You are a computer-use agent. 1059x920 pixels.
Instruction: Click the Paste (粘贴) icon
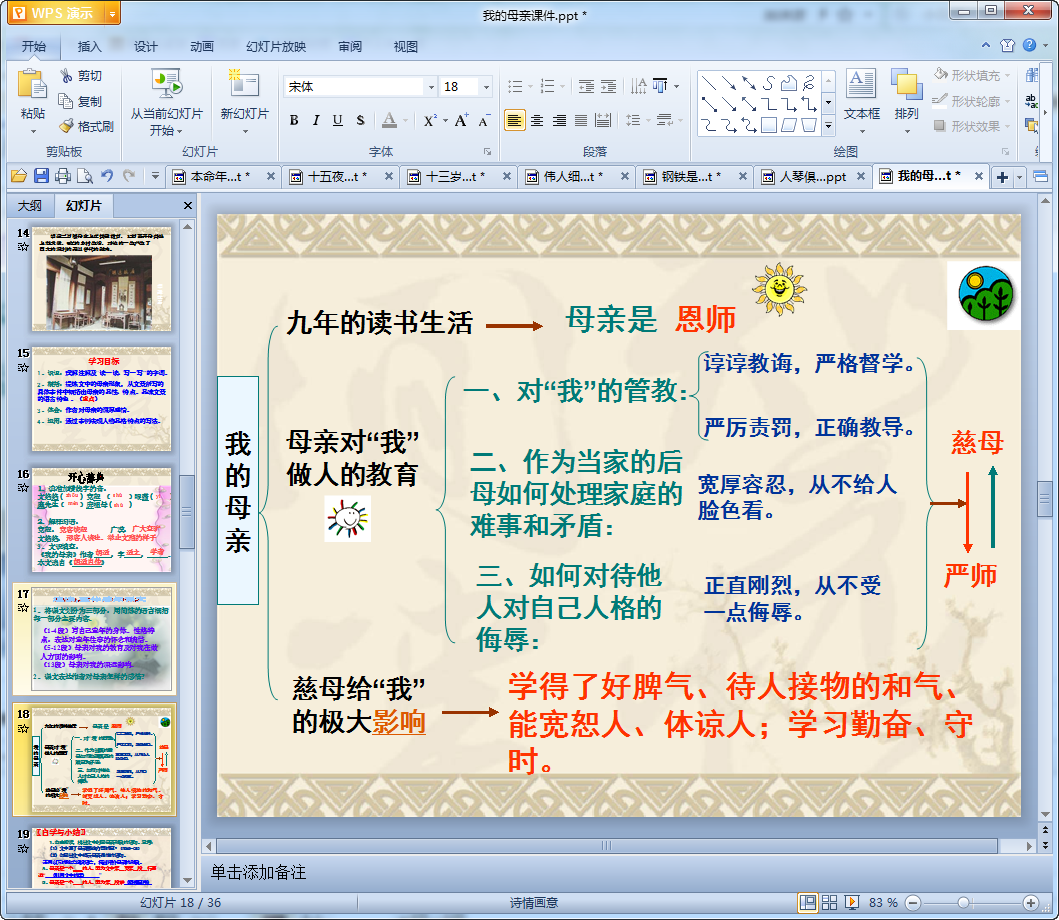click(32, 85)
